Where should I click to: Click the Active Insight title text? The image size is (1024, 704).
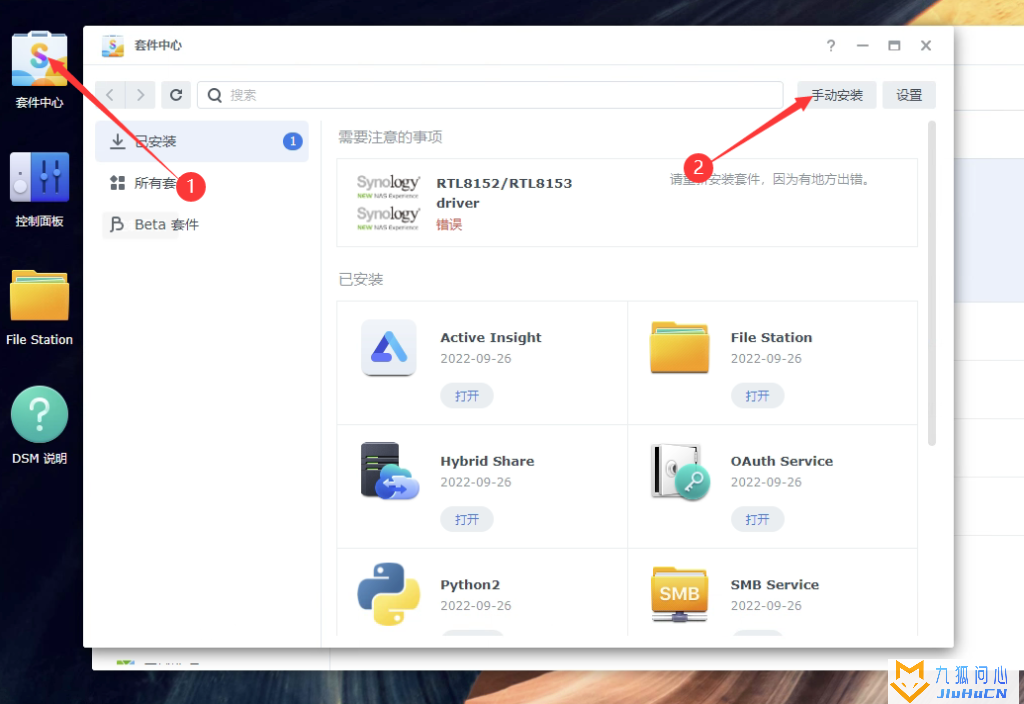pyautogui.click(x=490, y=338)
